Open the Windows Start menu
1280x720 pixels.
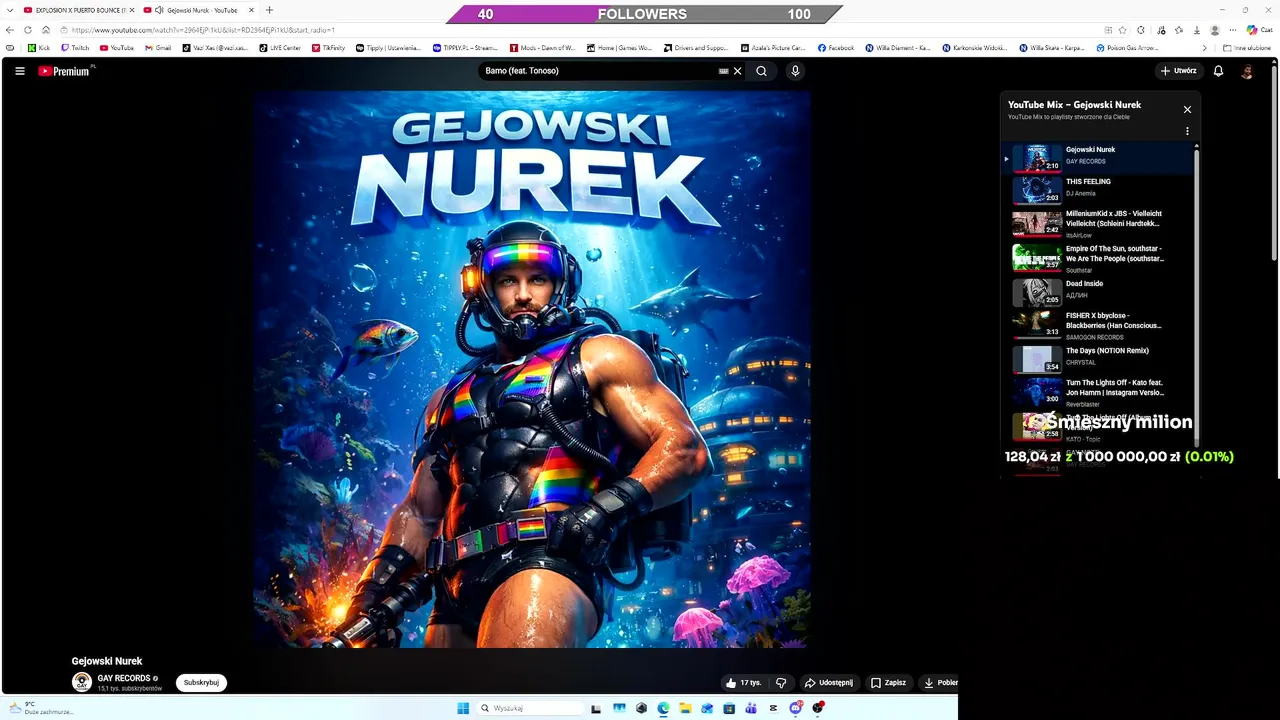(463, 708)
